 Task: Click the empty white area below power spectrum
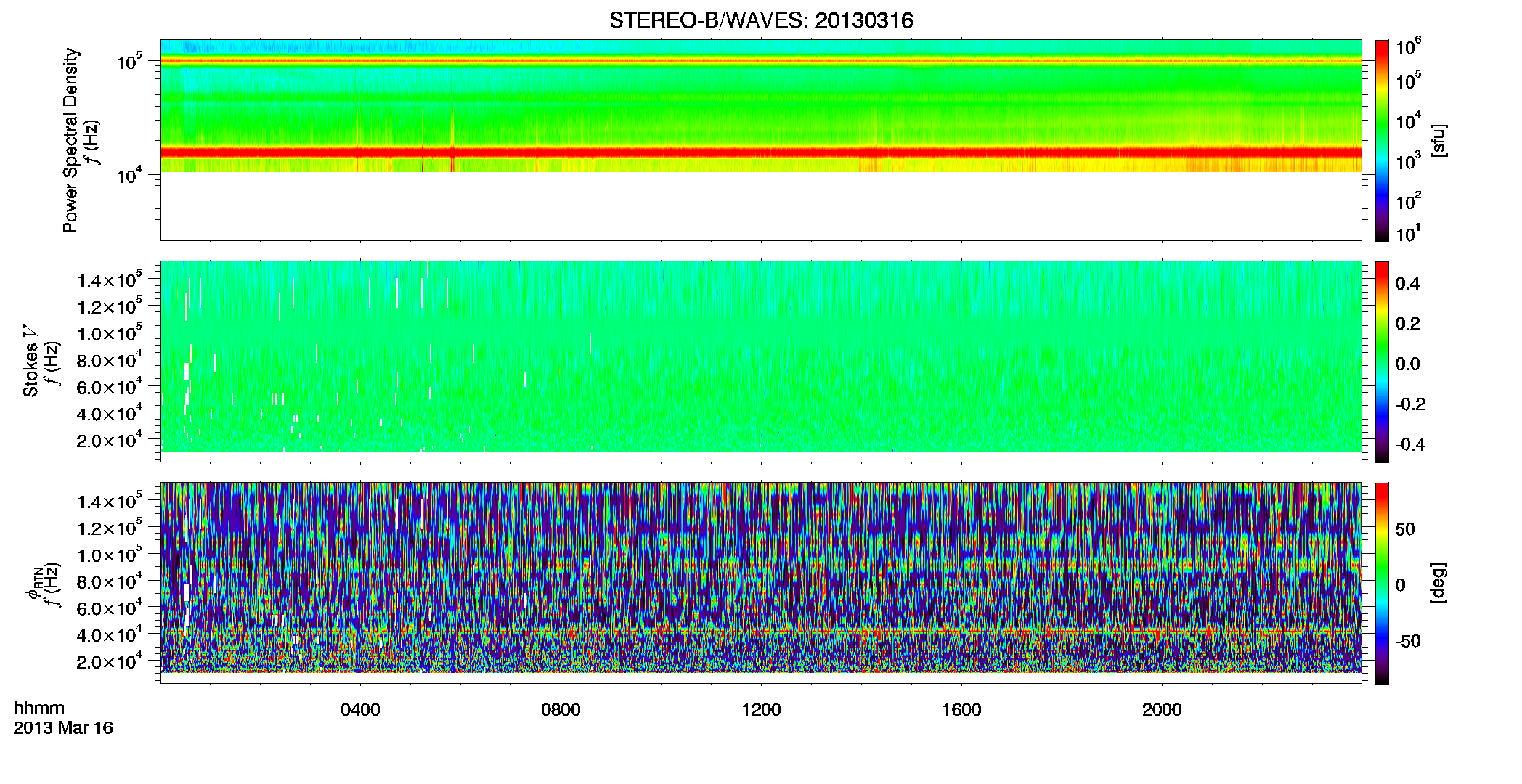761,206
